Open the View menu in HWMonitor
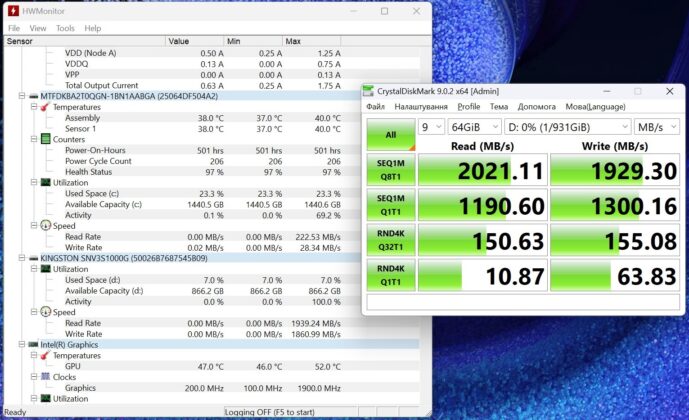Screen dimensions: 689x420 click(38, 28)
